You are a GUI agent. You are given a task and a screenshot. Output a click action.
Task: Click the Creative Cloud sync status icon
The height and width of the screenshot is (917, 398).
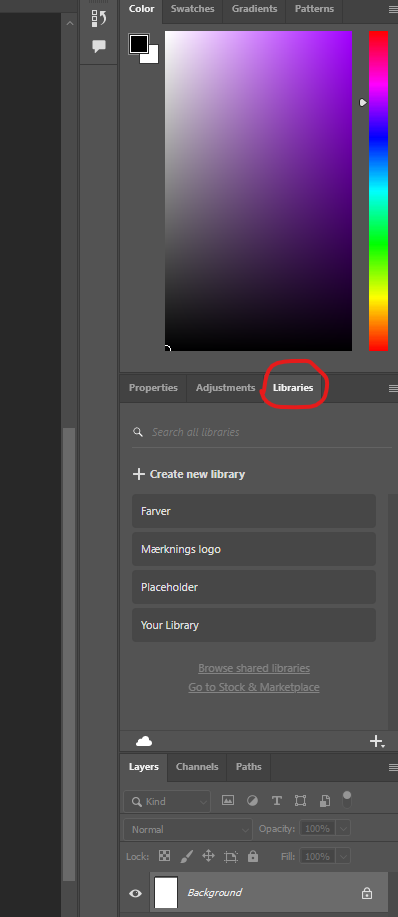pyautogui.click(x=144, y=742)
